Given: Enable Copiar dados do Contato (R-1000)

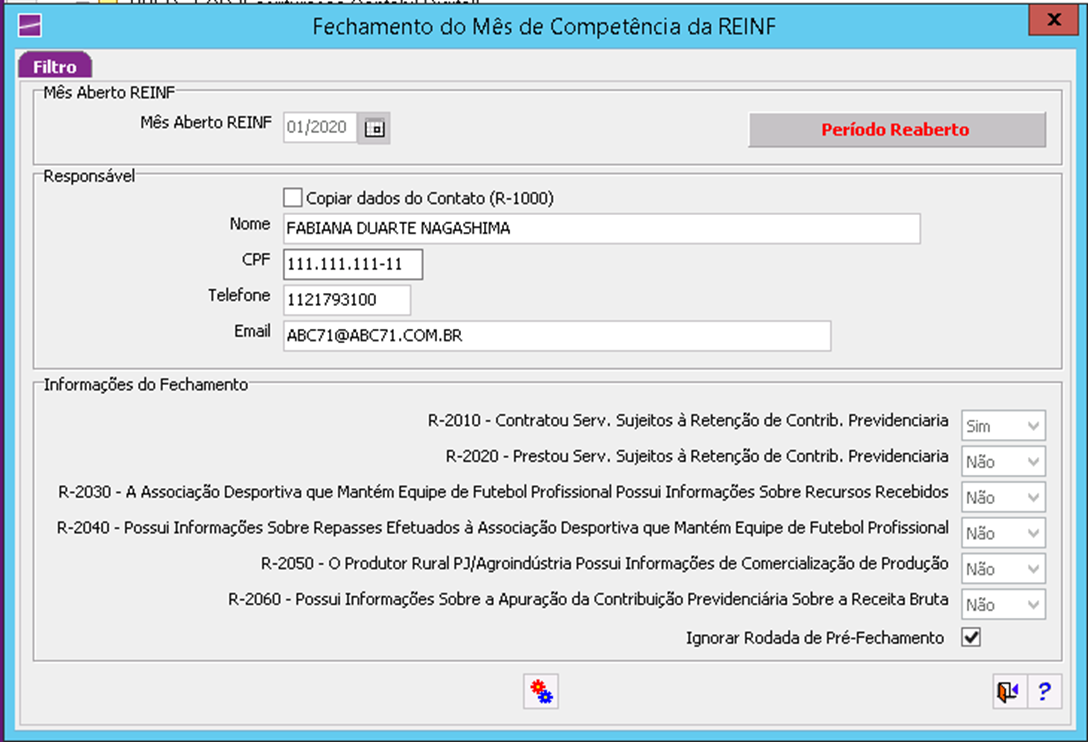Looking at the screenshot, I should [292, 197].
